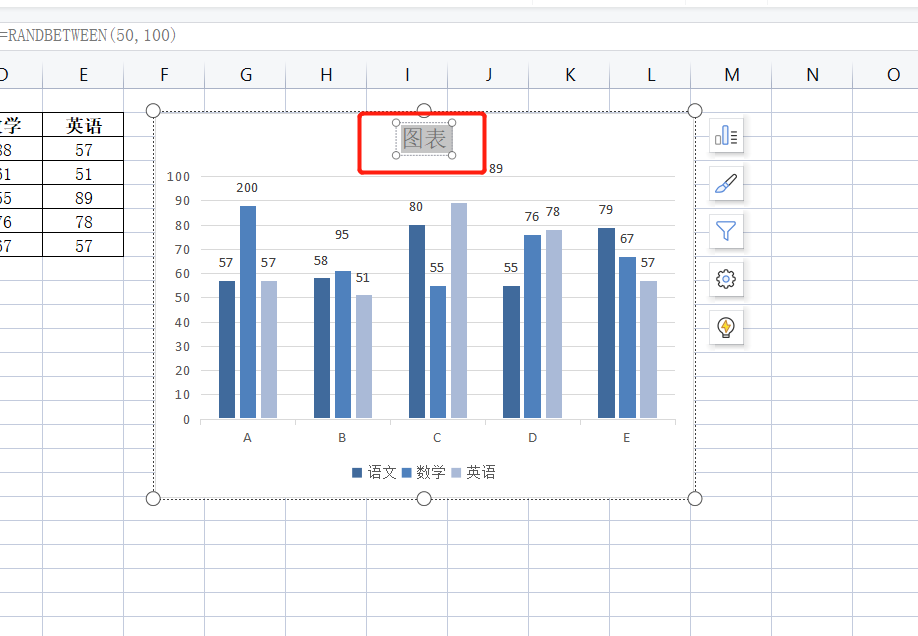Click the data label 58
This screenshot has width=918, height=636.
[321, 261]
